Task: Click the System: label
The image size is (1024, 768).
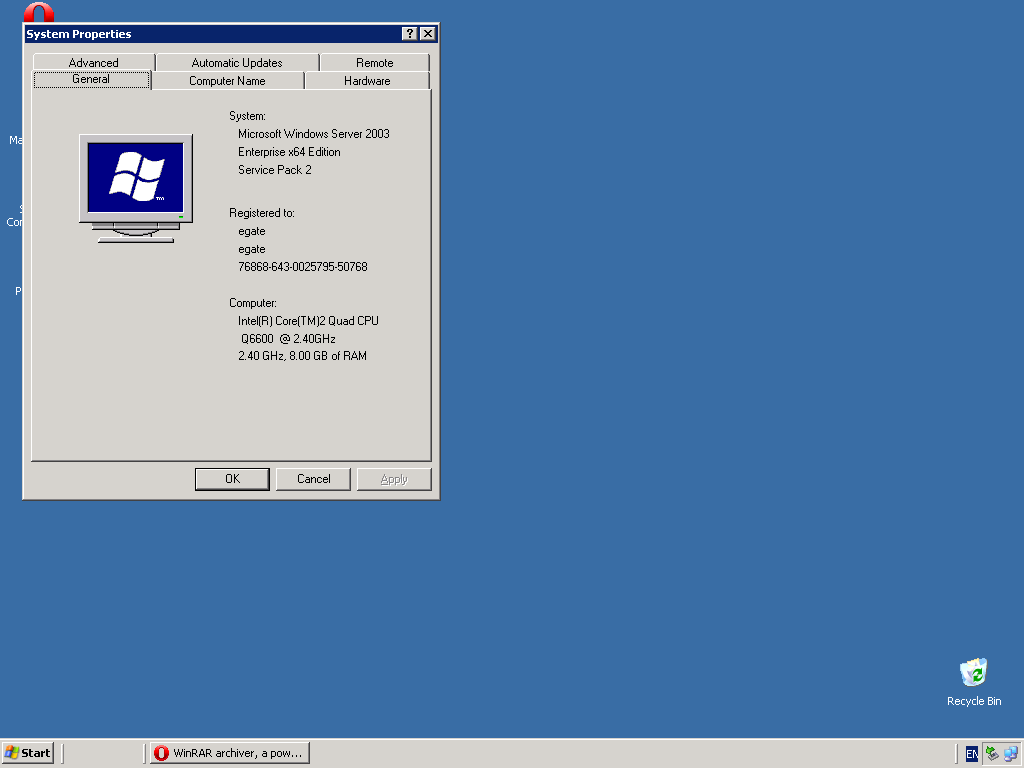Action: coord(247,116)
